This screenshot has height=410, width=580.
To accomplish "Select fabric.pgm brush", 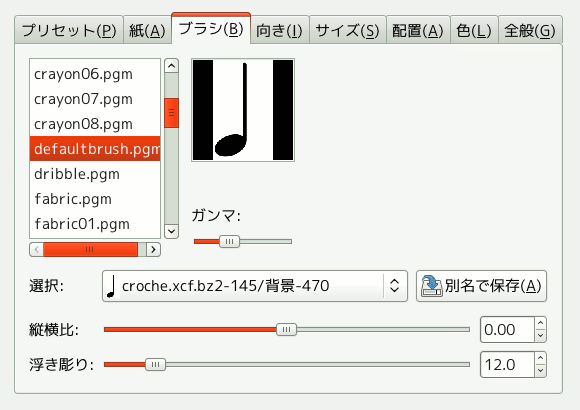I will [x=95, y=199].
